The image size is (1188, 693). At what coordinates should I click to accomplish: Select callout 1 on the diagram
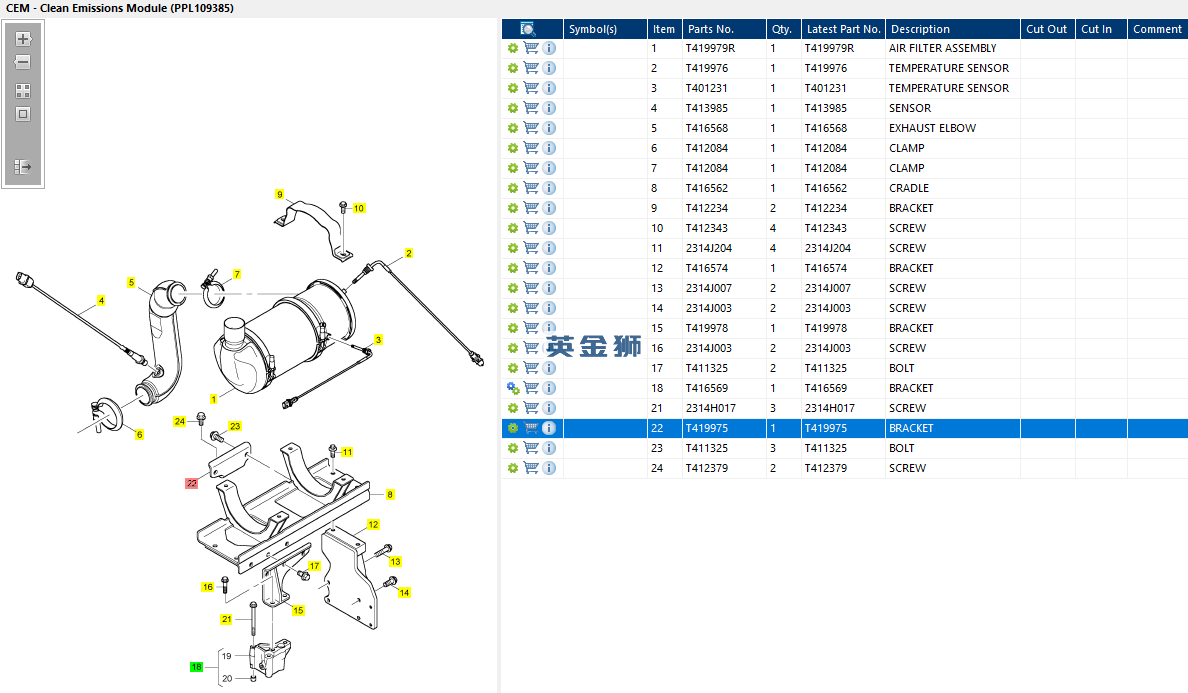[213, 398]
